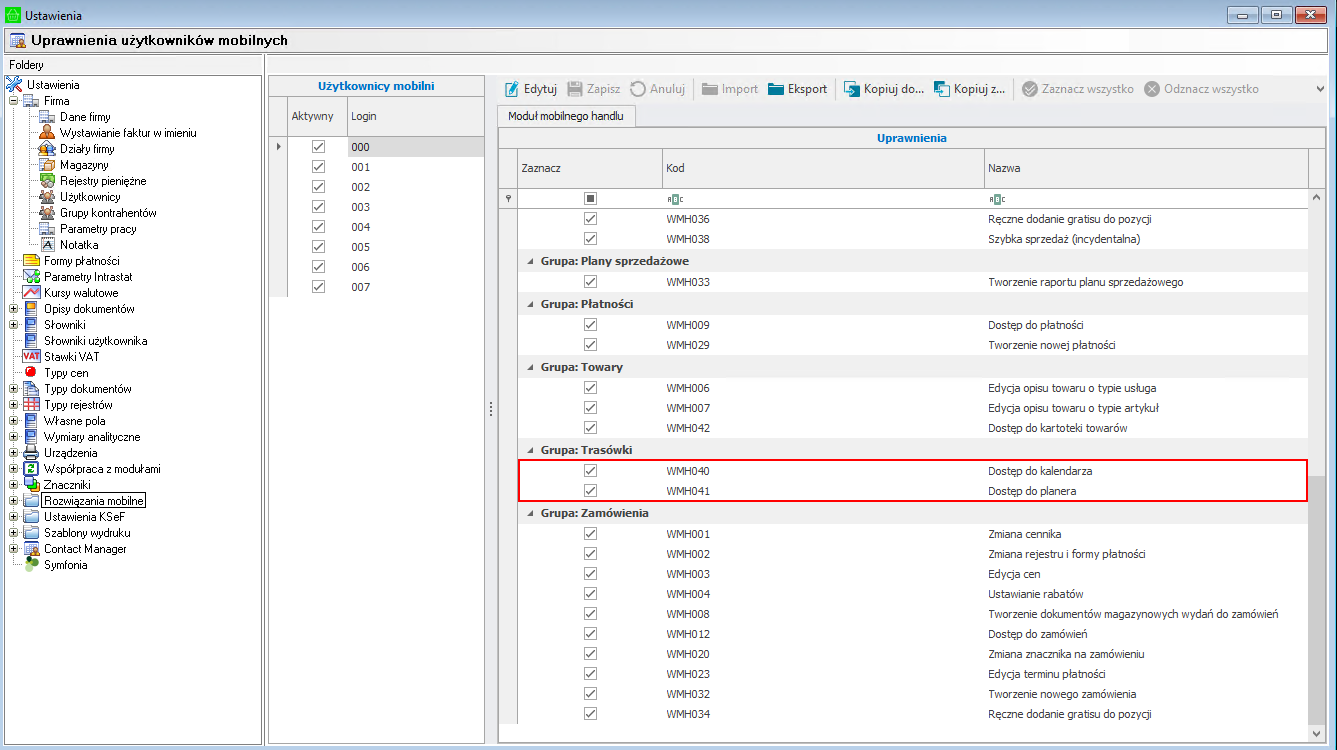Click Nazwa column filter field

click(1147, 199)
